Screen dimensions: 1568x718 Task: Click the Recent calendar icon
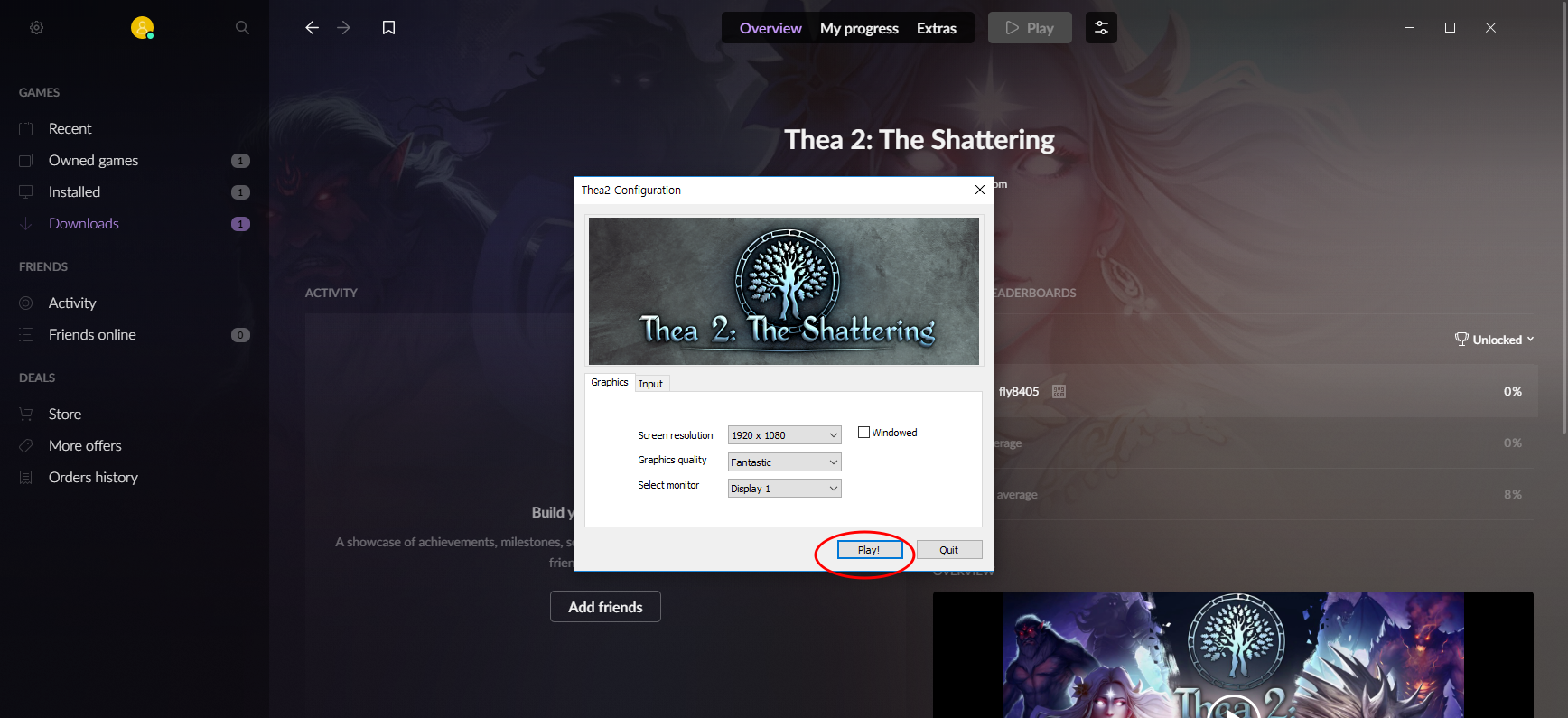[x=26, y=129]
